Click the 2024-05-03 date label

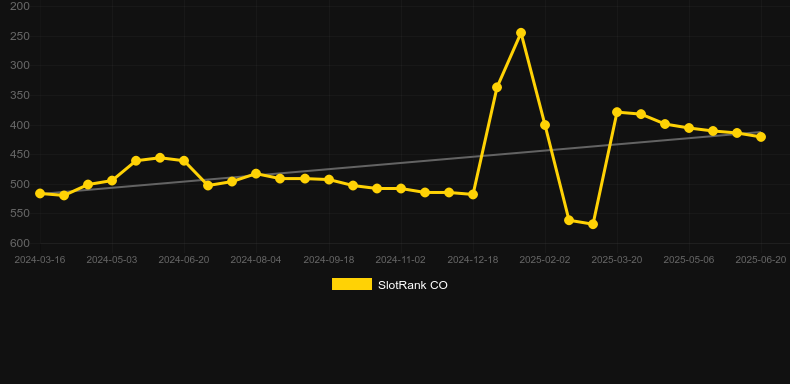[112, 260]
